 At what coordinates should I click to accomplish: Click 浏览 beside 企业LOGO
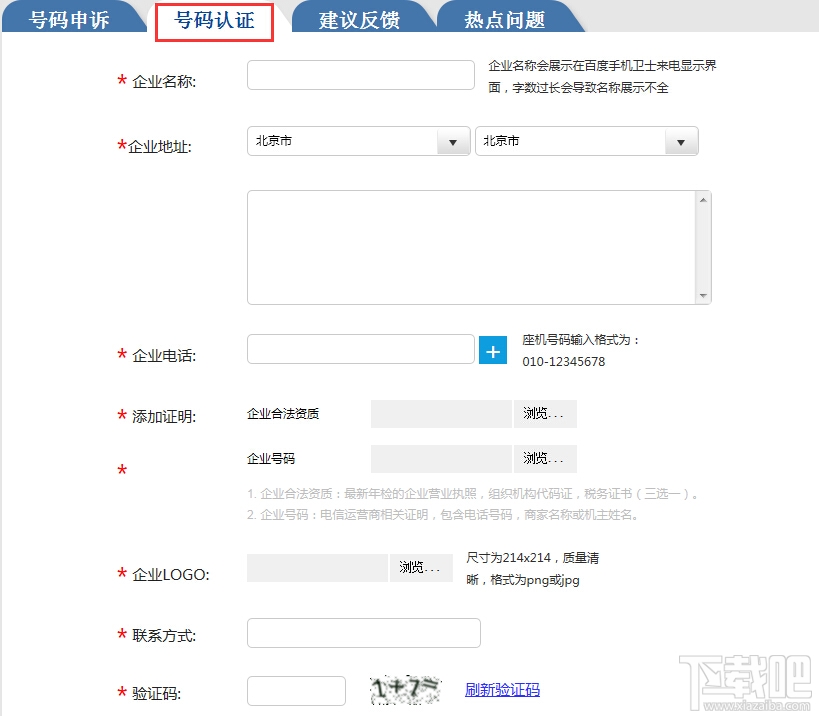pos(421,567)
